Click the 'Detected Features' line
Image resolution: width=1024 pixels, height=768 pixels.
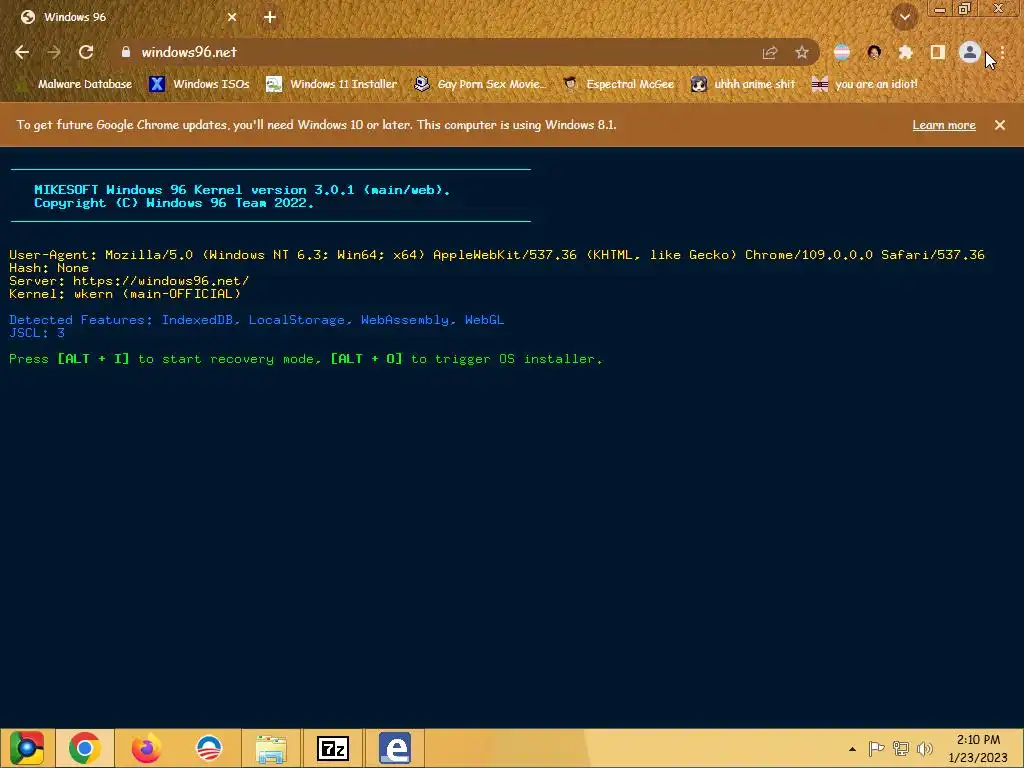[x=257, y=319]
